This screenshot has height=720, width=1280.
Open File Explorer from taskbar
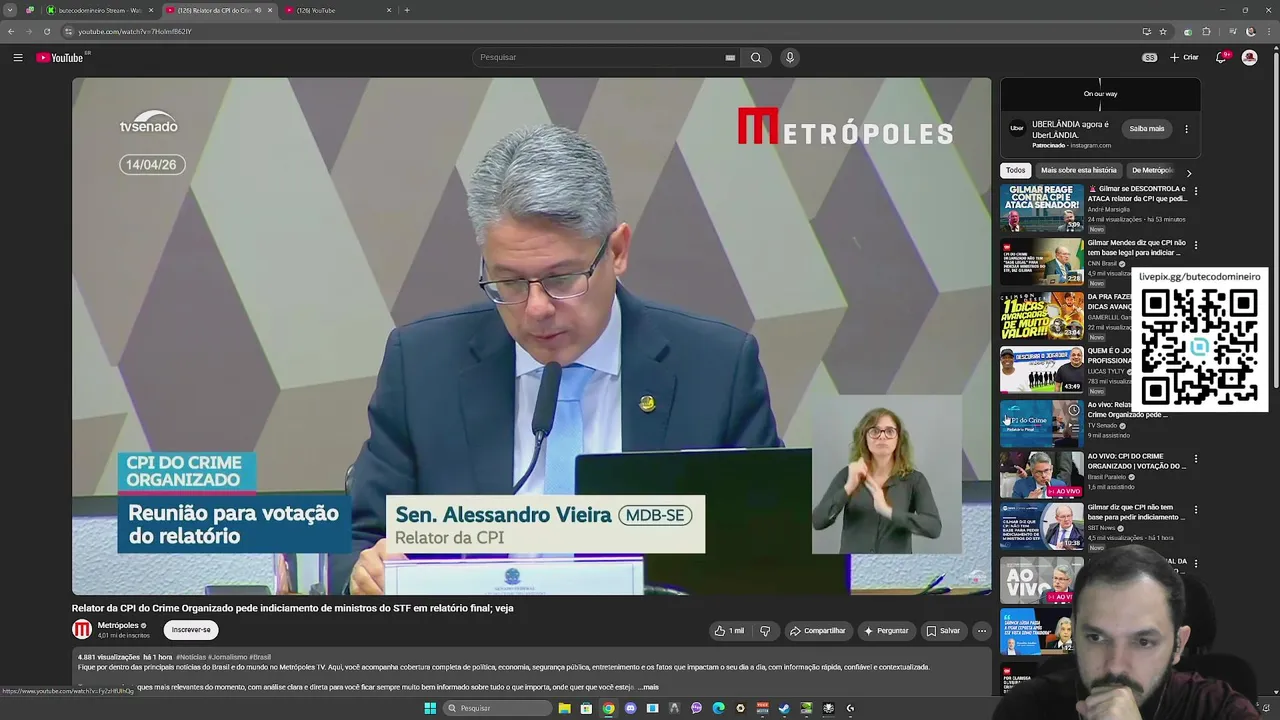(x=564, y=708)
